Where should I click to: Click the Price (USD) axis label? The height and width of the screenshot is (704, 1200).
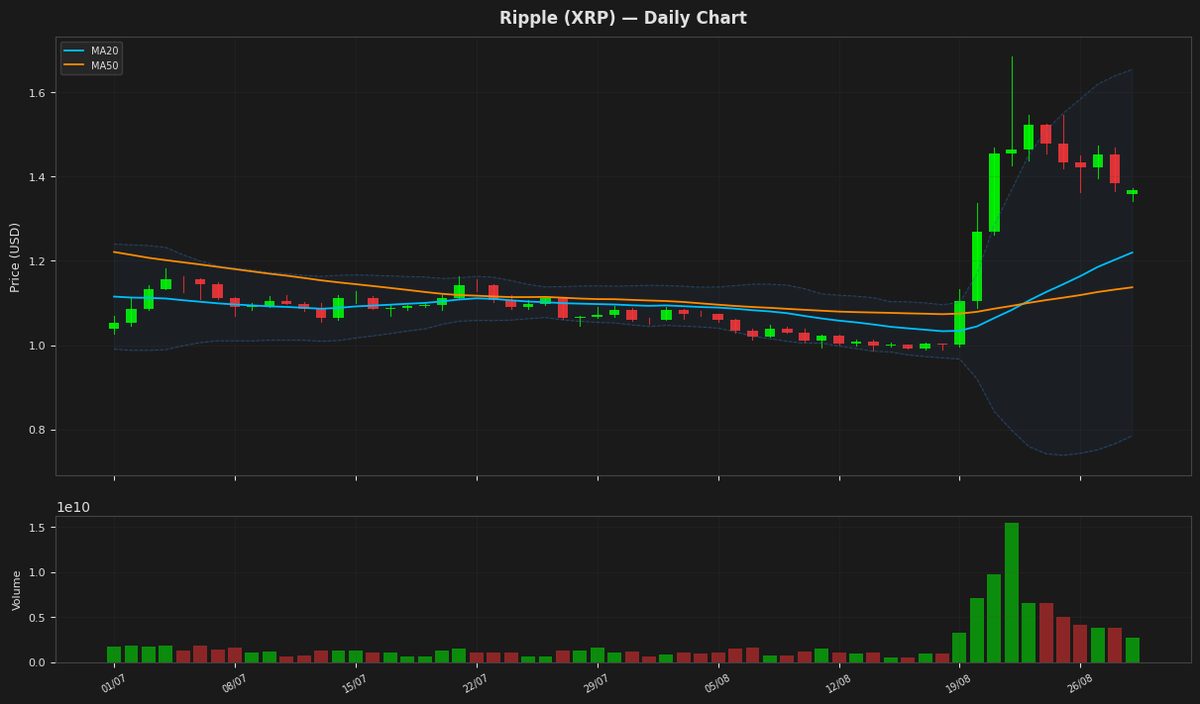point(15,257)
